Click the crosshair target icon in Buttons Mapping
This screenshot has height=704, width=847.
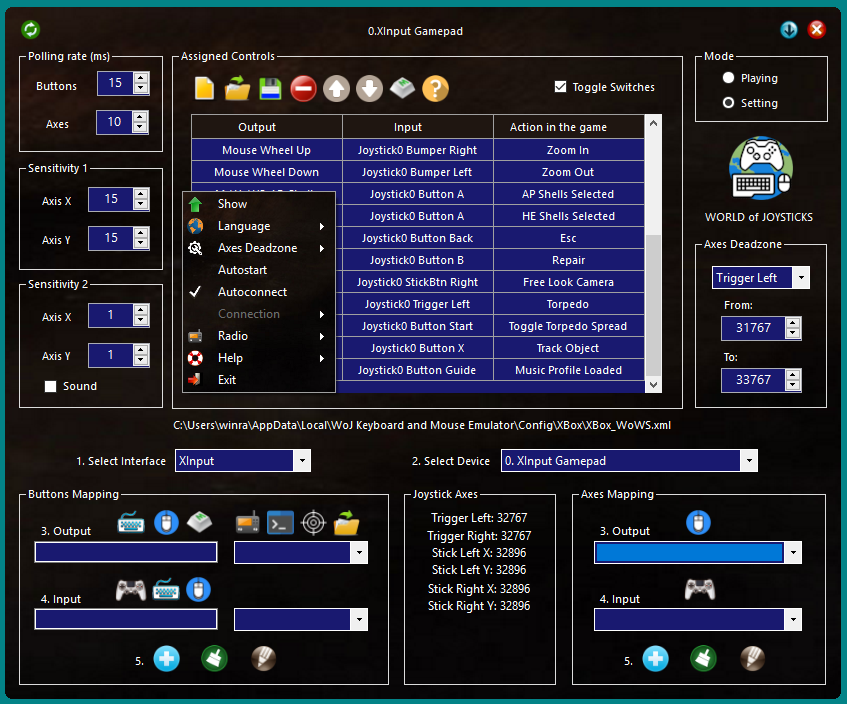coord(314,522)
